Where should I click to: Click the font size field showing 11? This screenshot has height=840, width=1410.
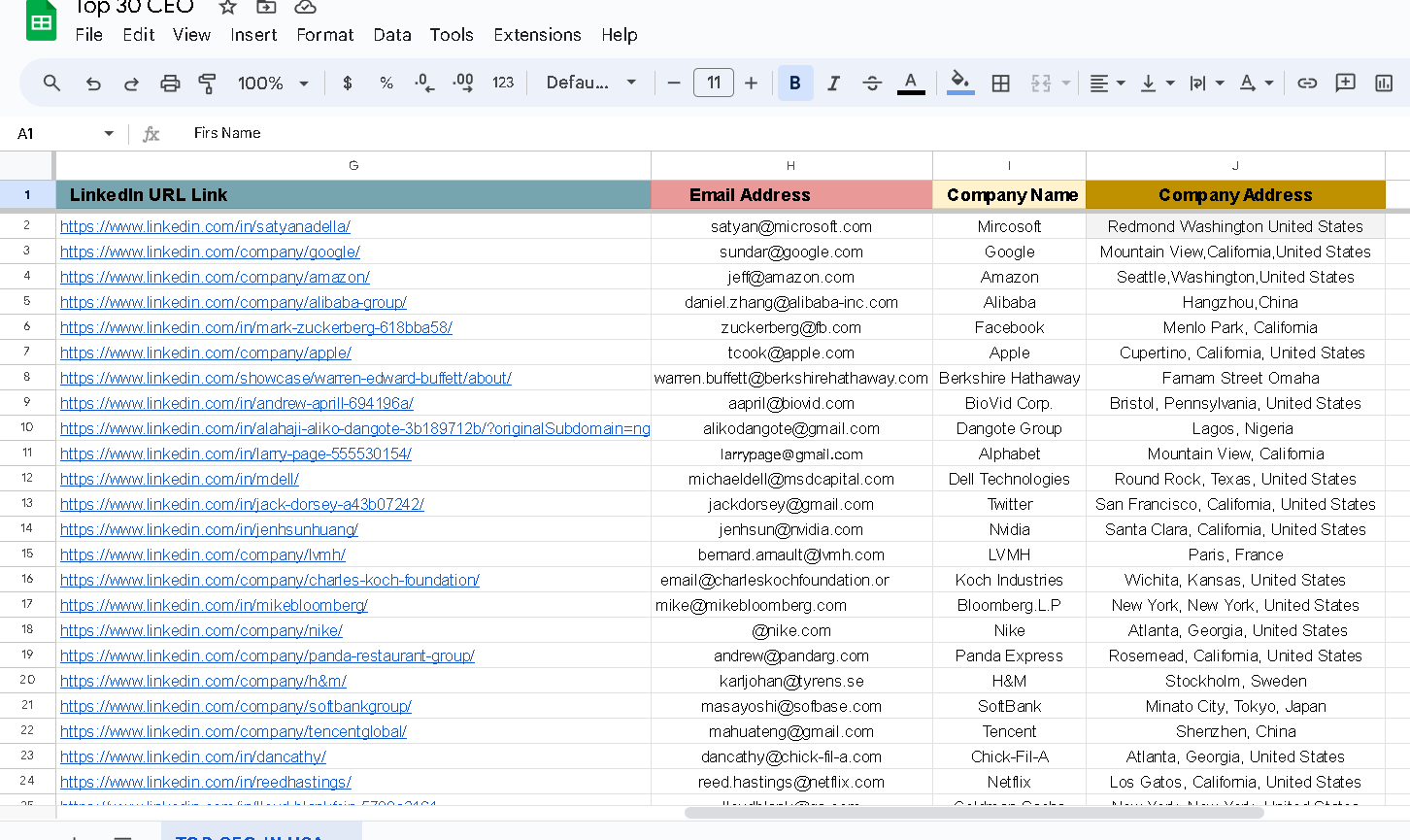pyautogui.click(x=714, y=83)
